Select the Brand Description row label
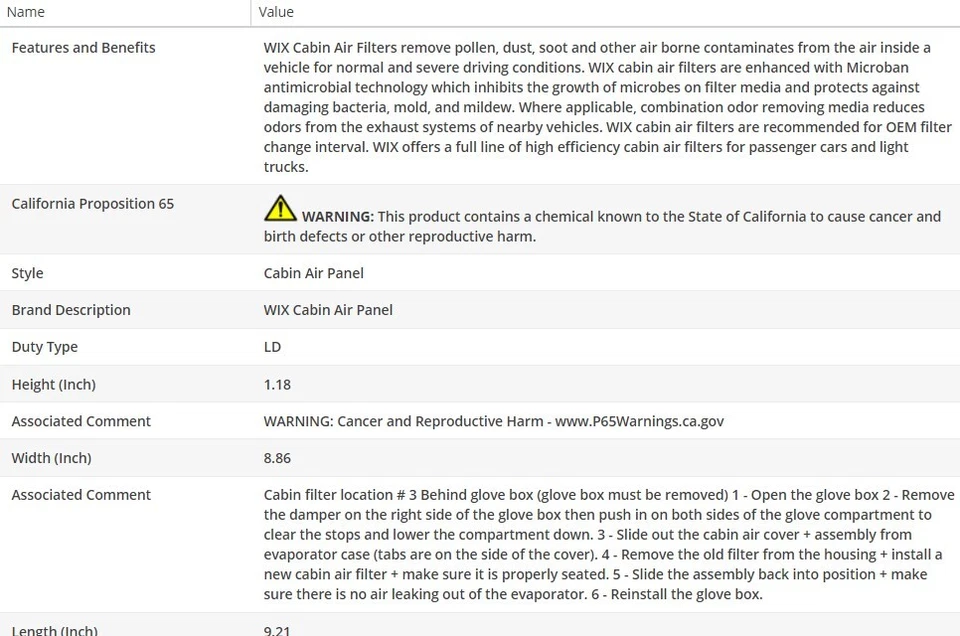The height and width of the screenshot is (636, 960). coord(71,310)
